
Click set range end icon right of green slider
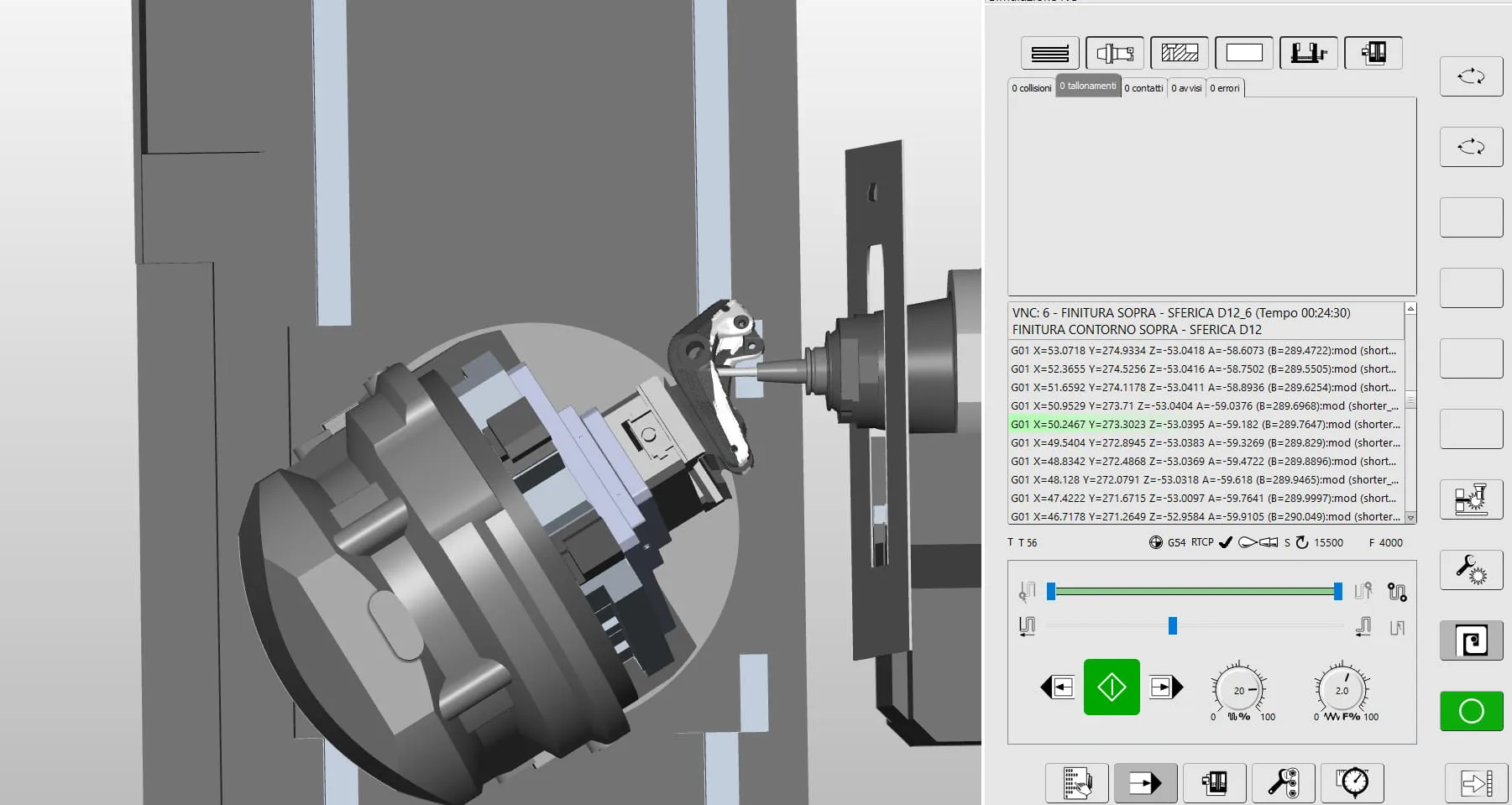coord(1363,591)
